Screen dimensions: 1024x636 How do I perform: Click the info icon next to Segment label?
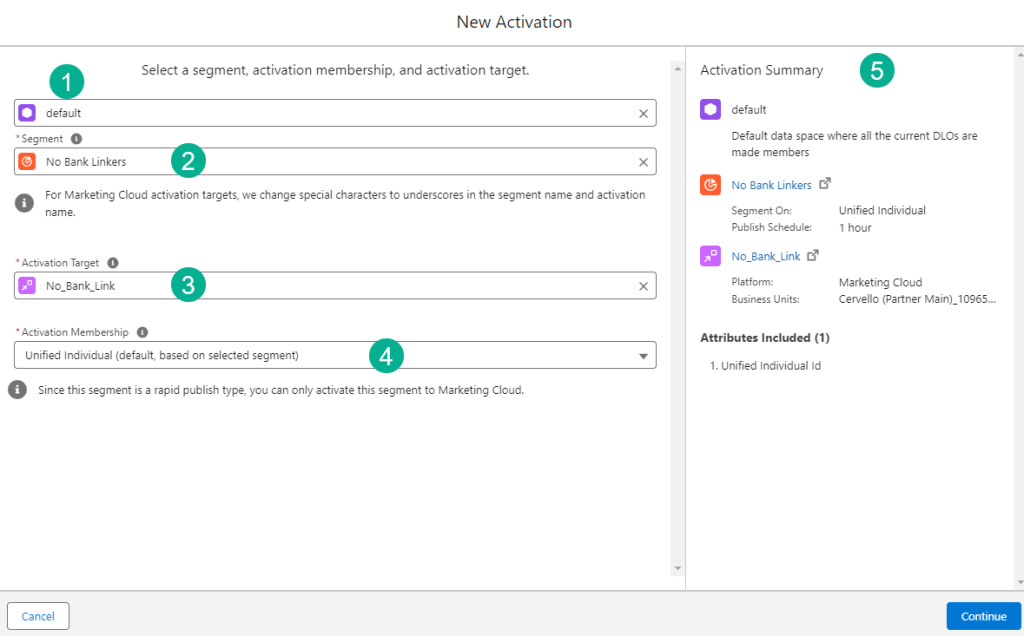pos(76,139)
